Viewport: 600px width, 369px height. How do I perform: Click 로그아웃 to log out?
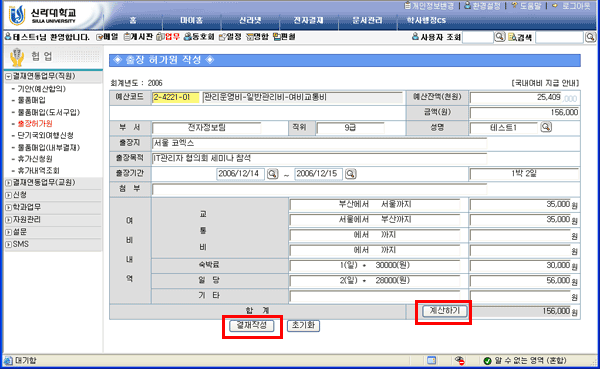click(572, 6)
